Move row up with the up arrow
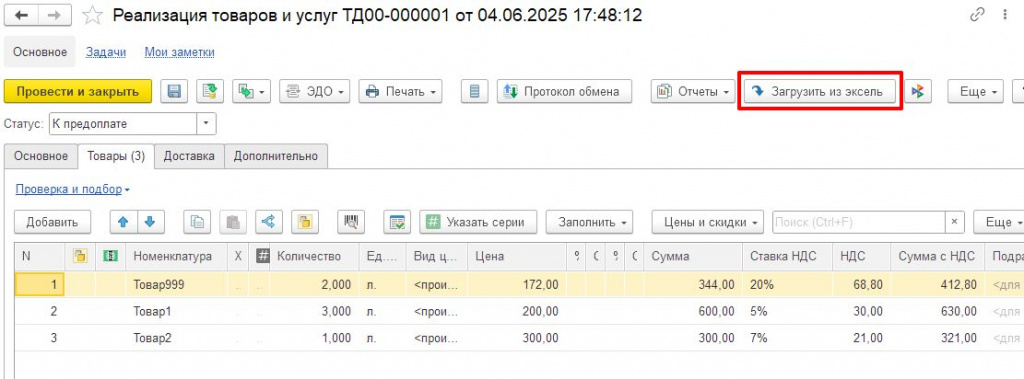The width and height of the screenshot is (1024, 379). [123, 222]
